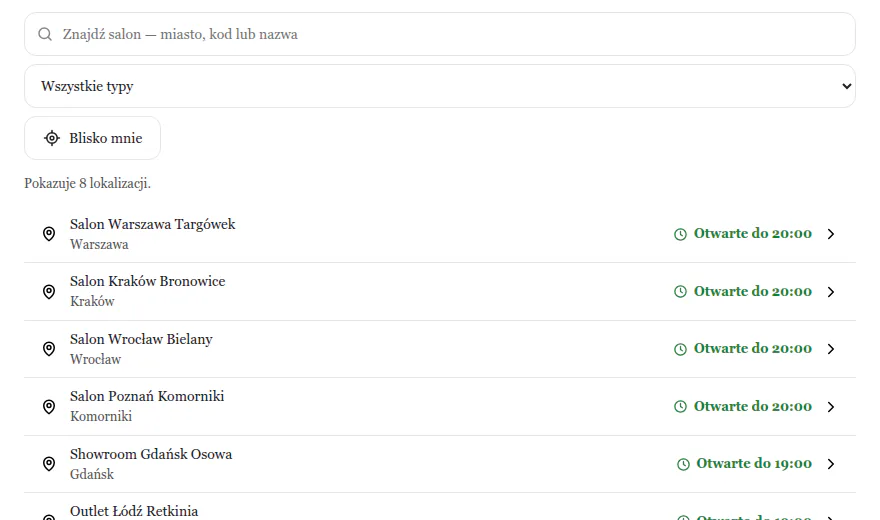Click the crosshair location icon in Blisko mnie

52,138
